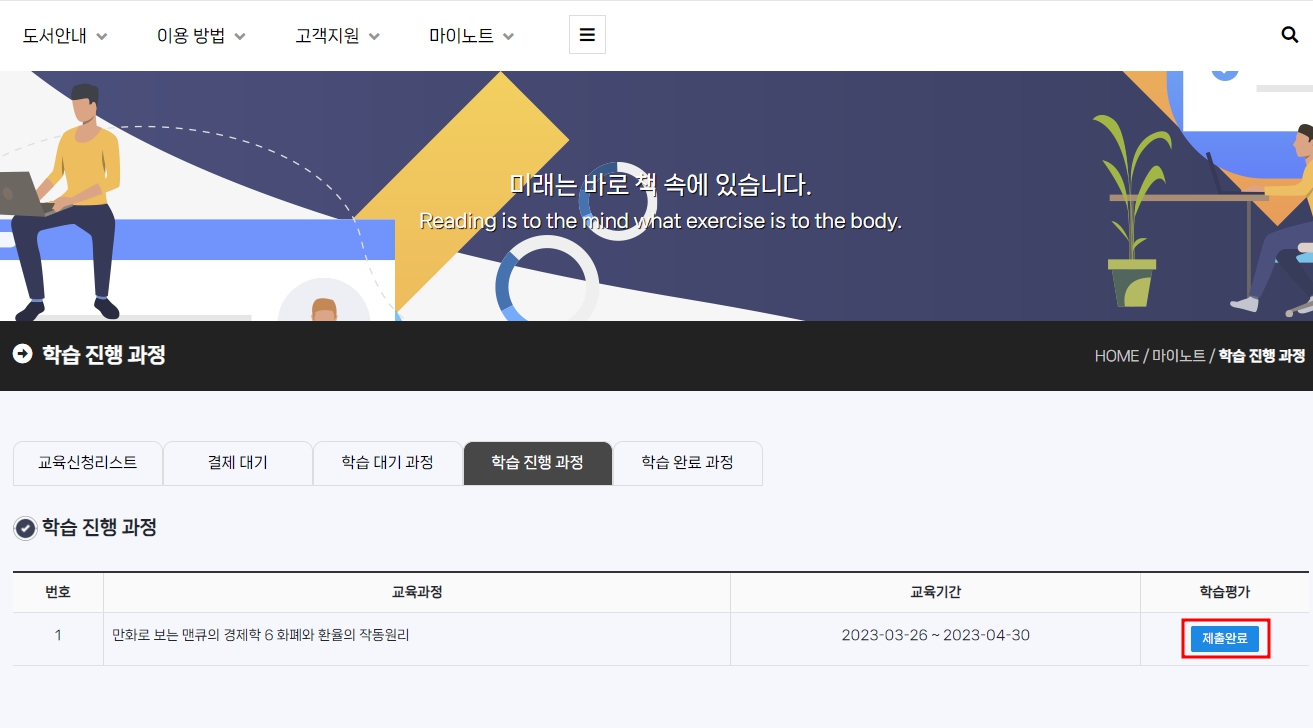This screenshot has height=728, width=1313.
Task: Select the 결제 대기 tab
Action: click(x=238, y=463)
